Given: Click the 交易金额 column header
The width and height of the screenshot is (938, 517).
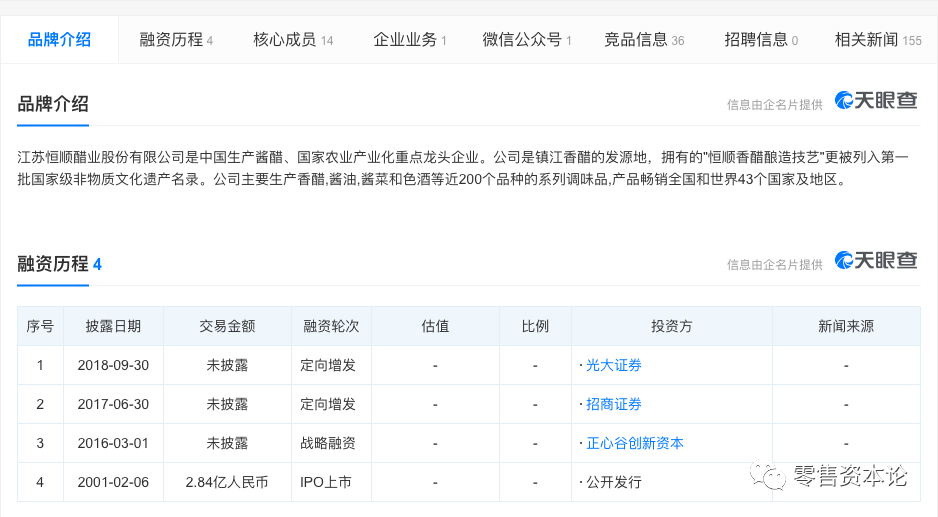Looking at the screenshot, I should tap(227, 326).
